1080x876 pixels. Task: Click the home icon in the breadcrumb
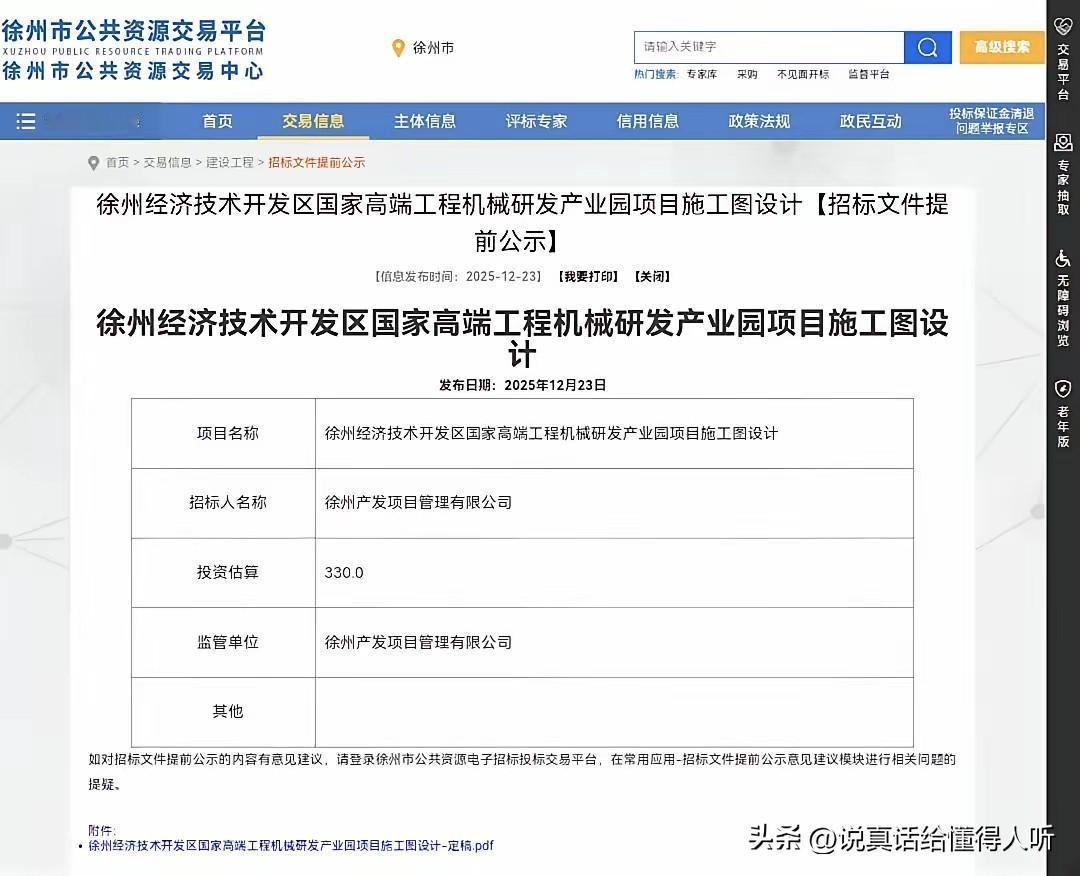(93, 161)
